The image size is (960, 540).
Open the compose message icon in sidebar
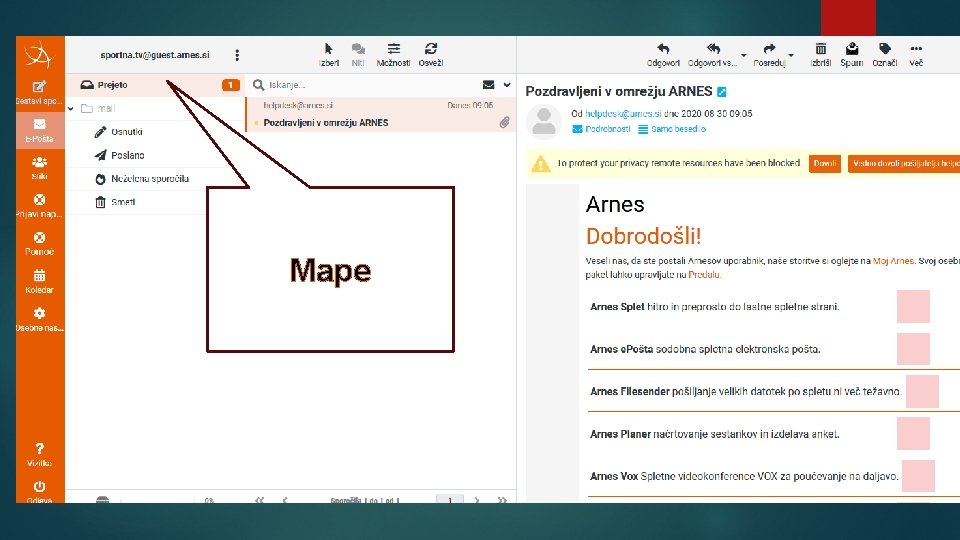coord(39,87)
